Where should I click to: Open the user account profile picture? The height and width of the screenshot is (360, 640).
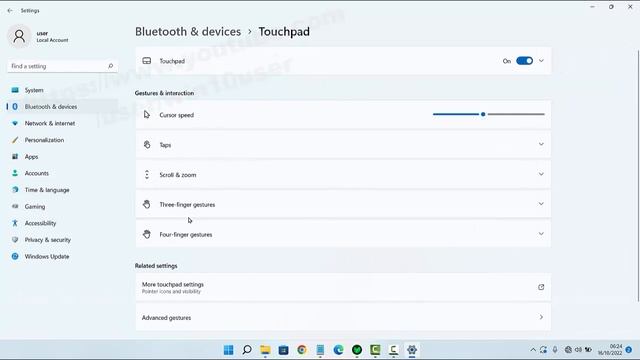coord(19,36)
